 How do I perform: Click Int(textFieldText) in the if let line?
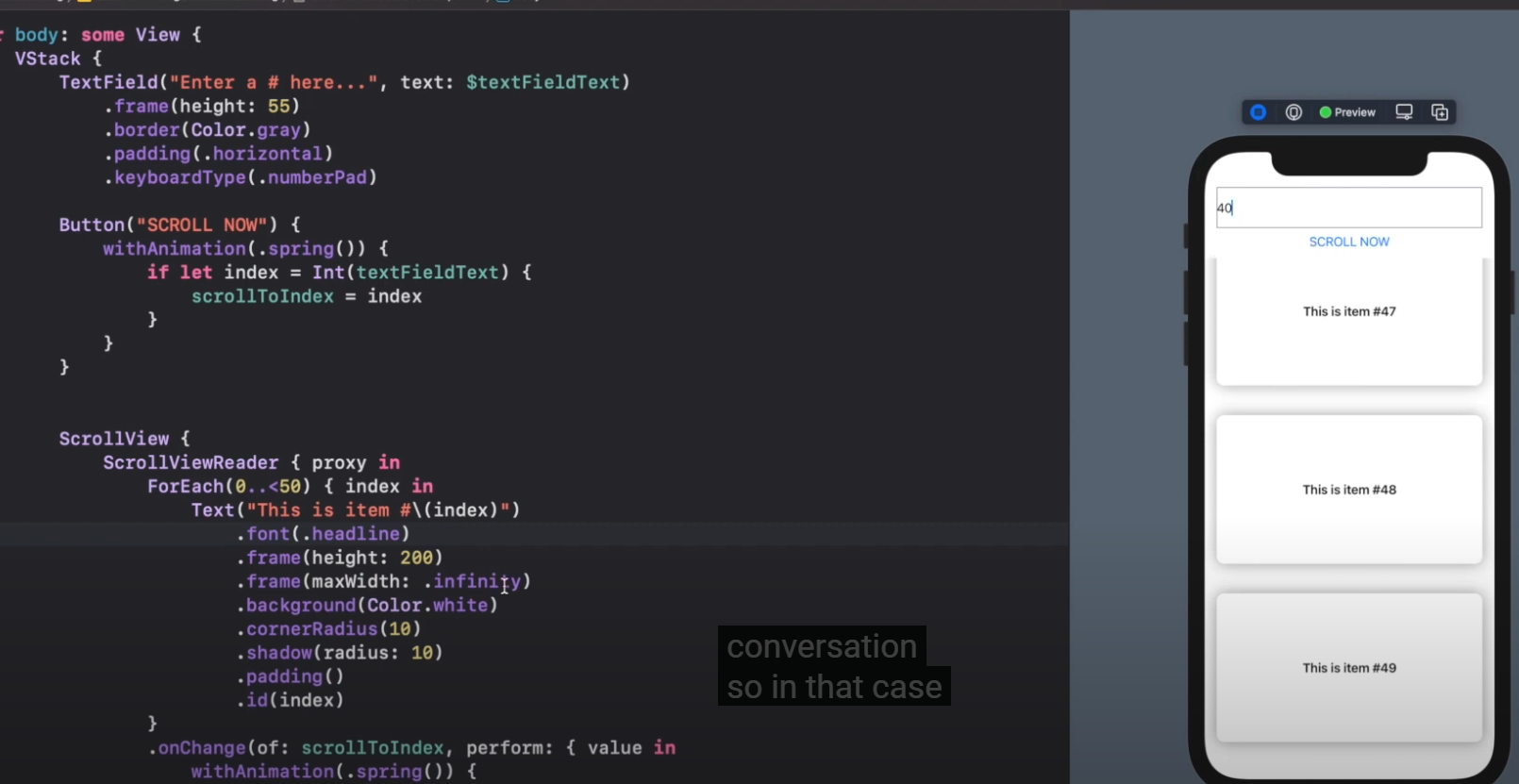point(410,272)
